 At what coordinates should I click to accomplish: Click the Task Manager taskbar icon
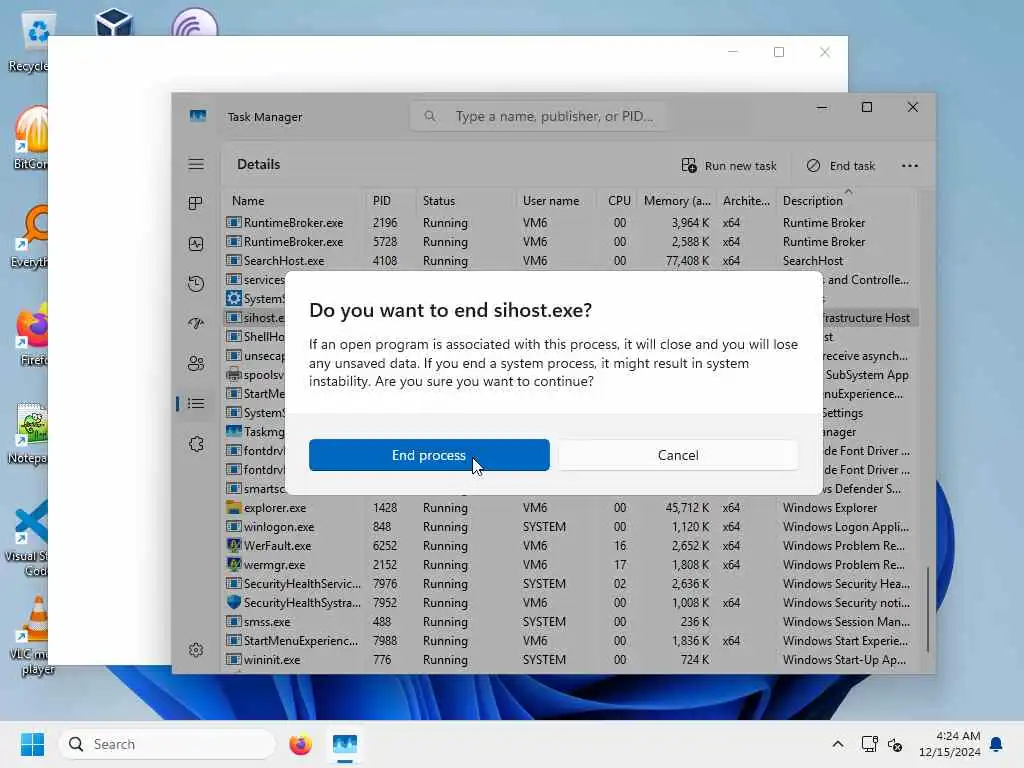[345, 744]
